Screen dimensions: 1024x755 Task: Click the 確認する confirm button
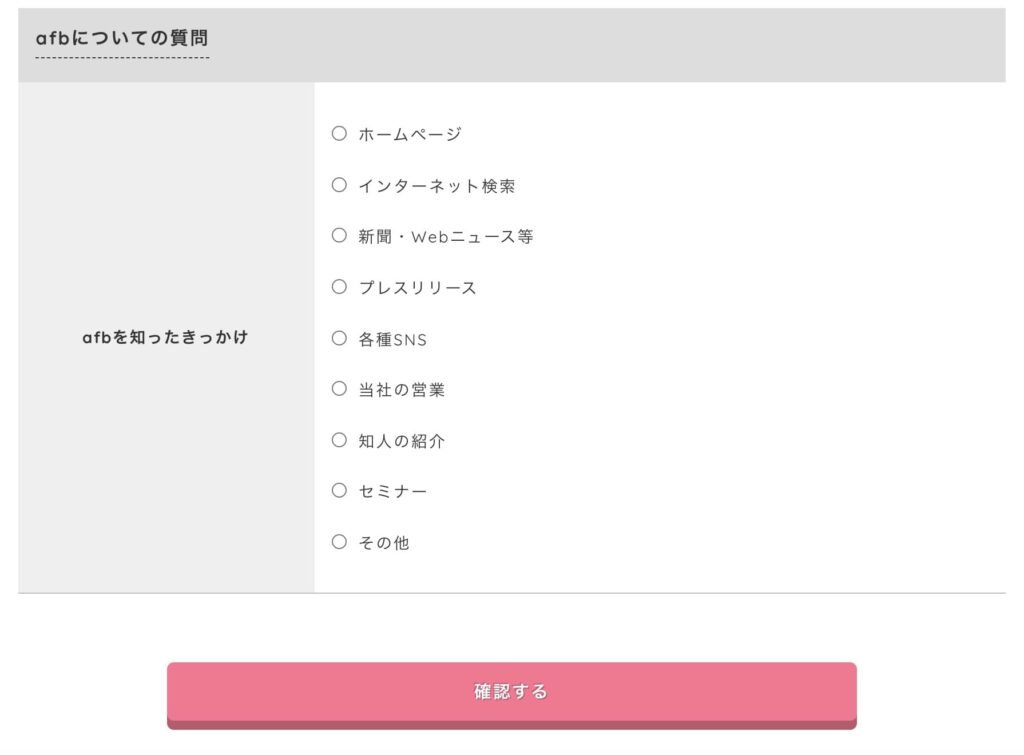[511, 695]
